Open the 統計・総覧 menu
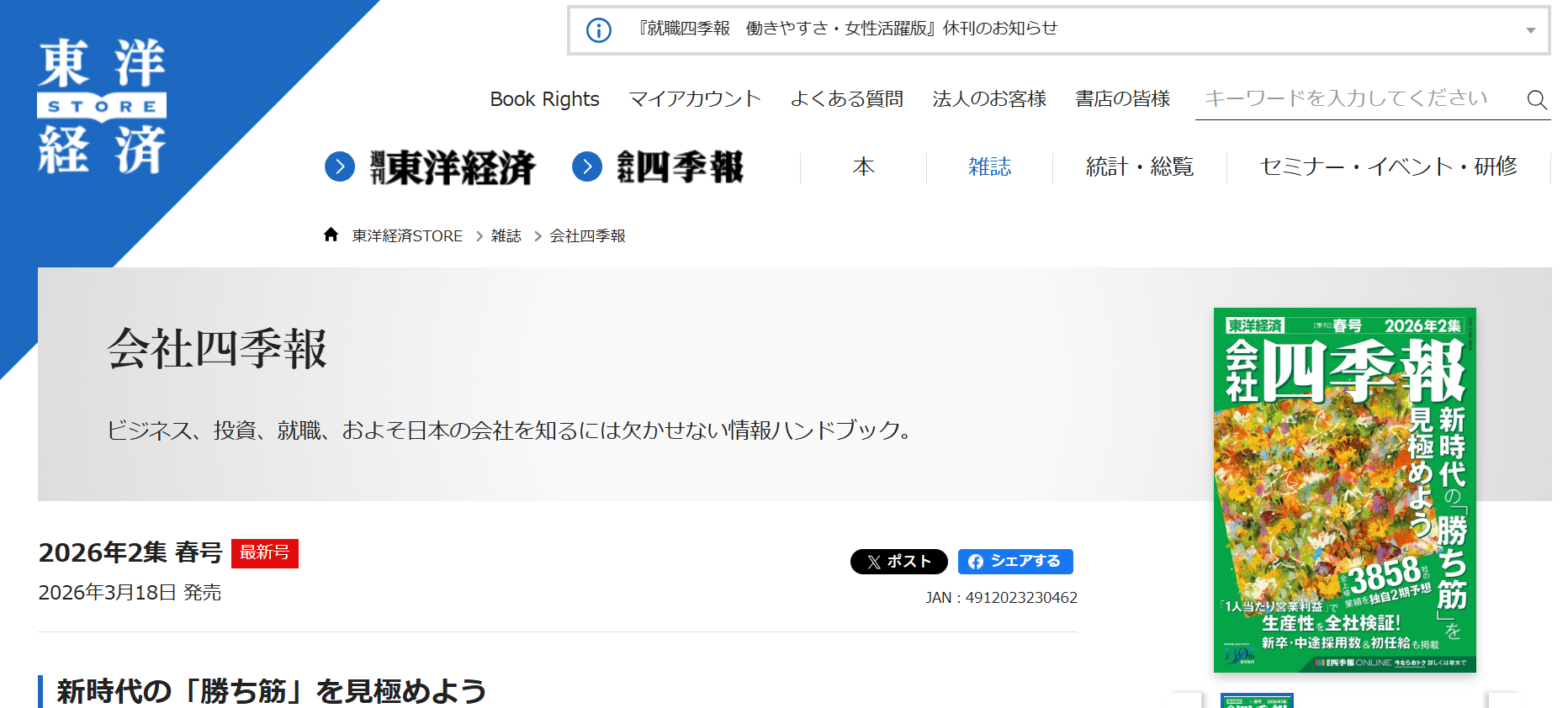1568x708 pixels. click(x=1139, y=166)
